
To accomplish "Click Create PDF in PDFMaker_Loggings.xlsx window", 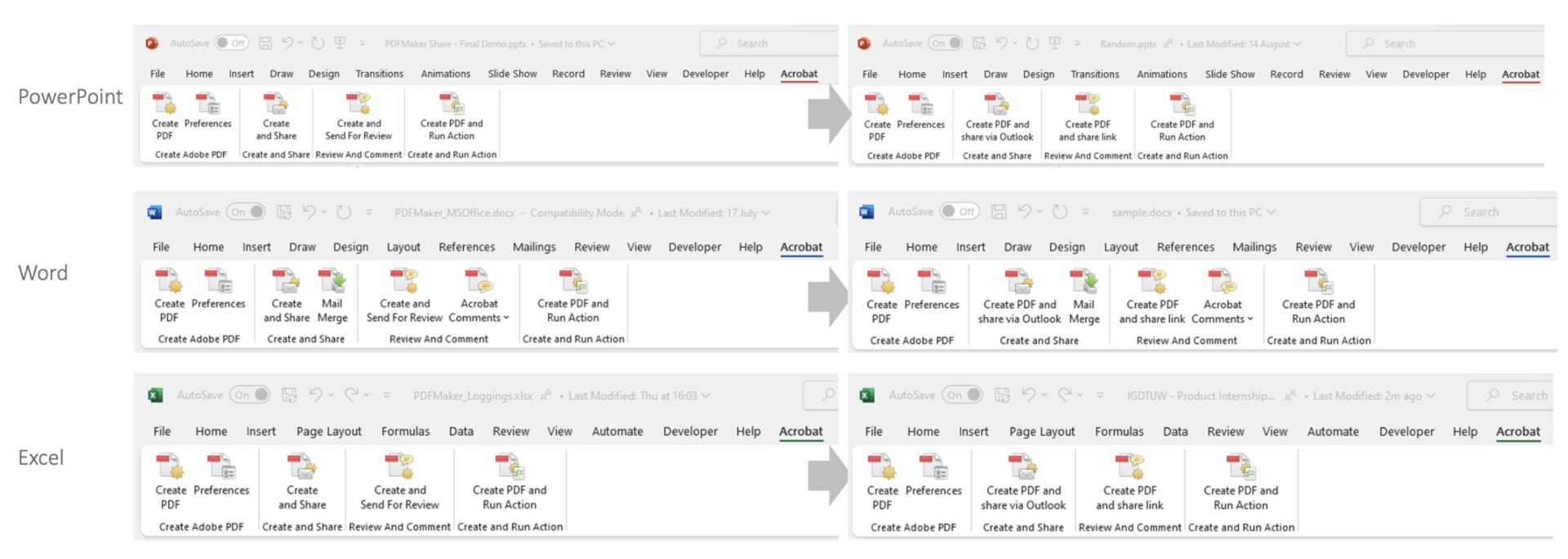I will coord(171,482).
